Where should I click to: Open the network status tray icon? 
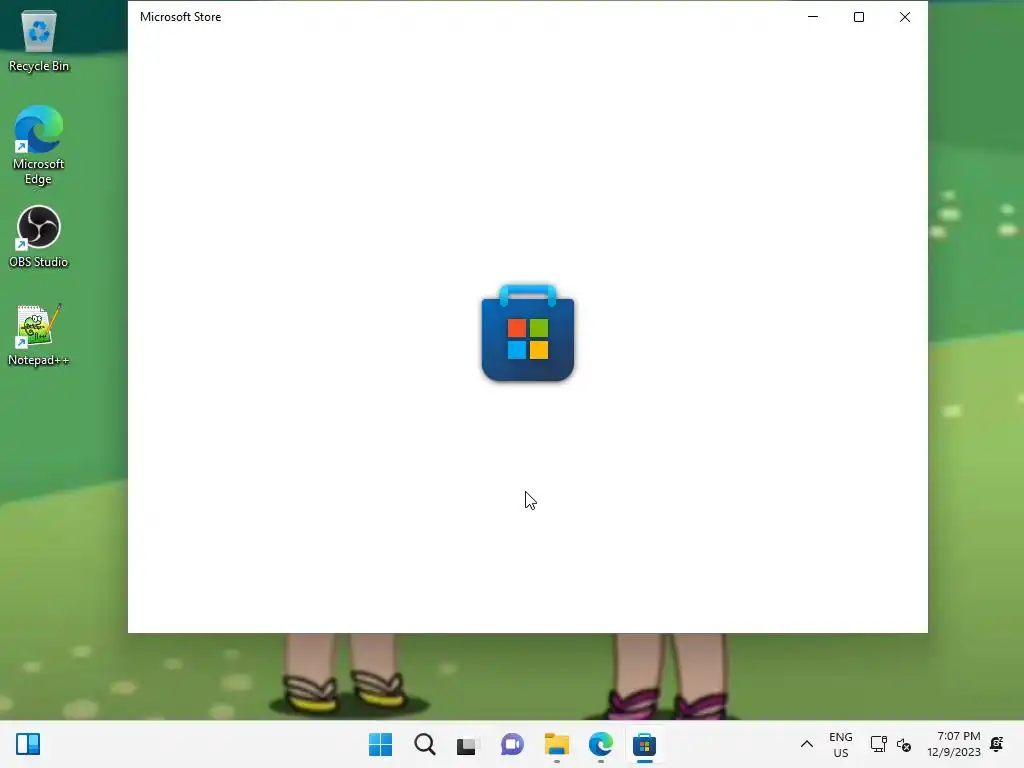click(878, 744)
